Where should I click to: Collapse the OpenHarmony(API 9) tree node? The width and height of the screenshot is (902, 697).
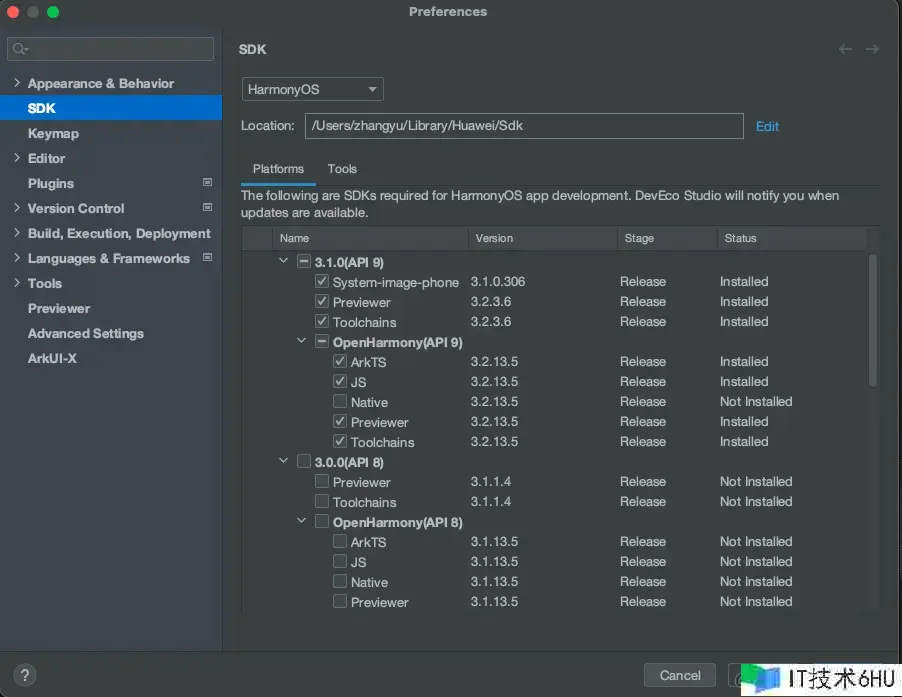(301, 340)
